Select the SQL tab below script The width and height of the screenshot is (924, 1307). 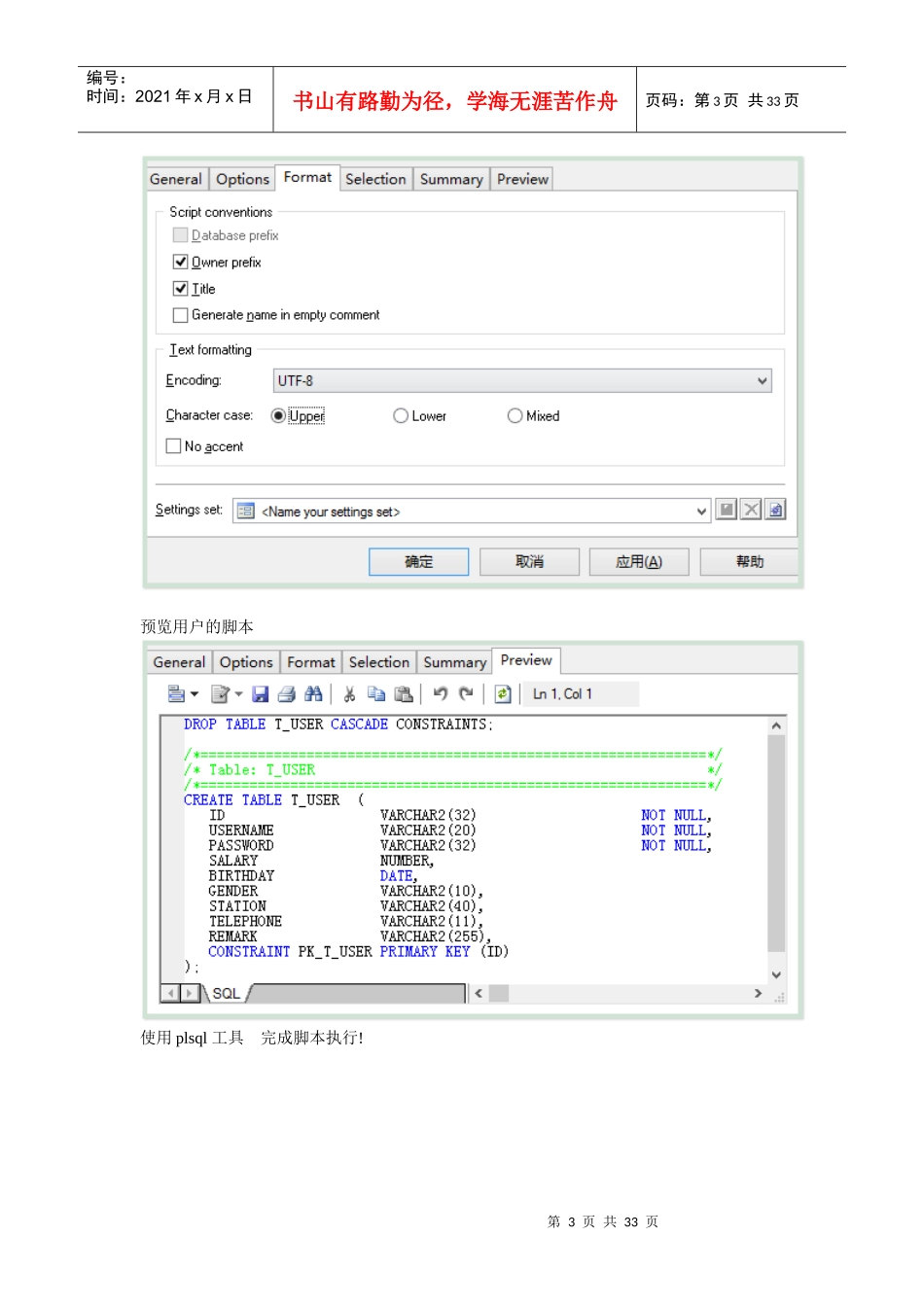pos(227,993)
